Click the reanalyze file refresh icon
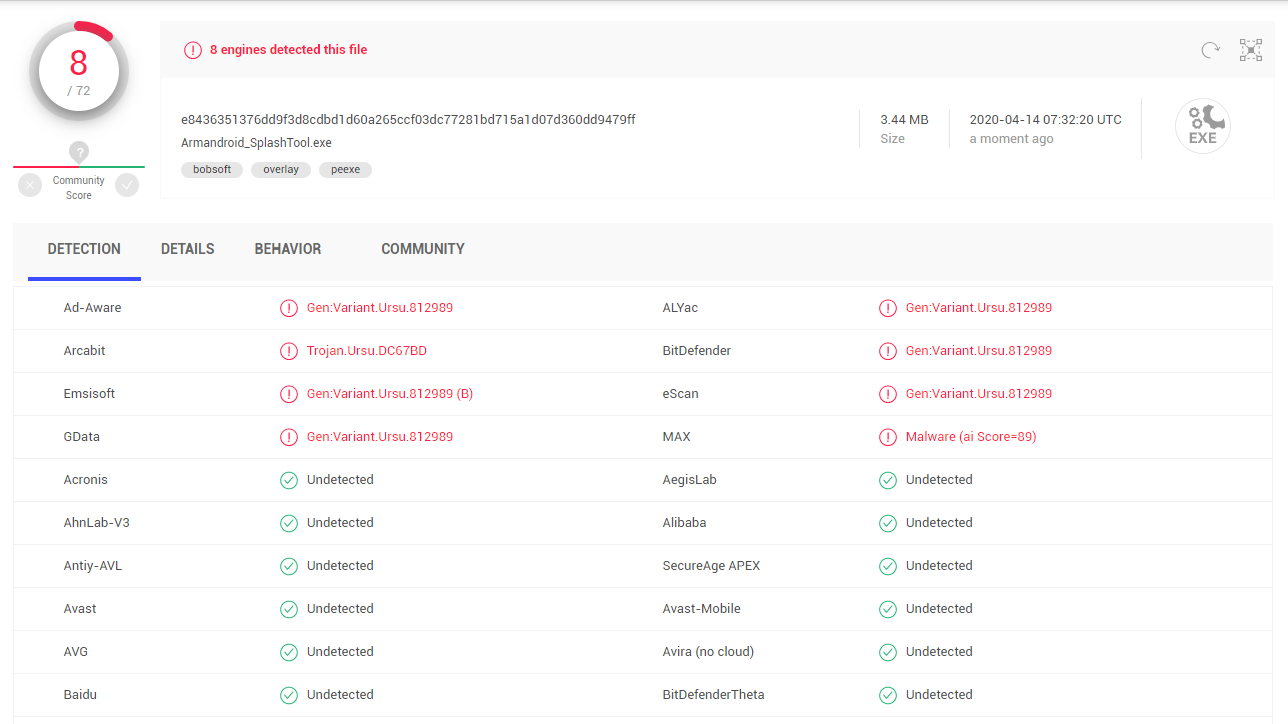 coord(1210,50)
